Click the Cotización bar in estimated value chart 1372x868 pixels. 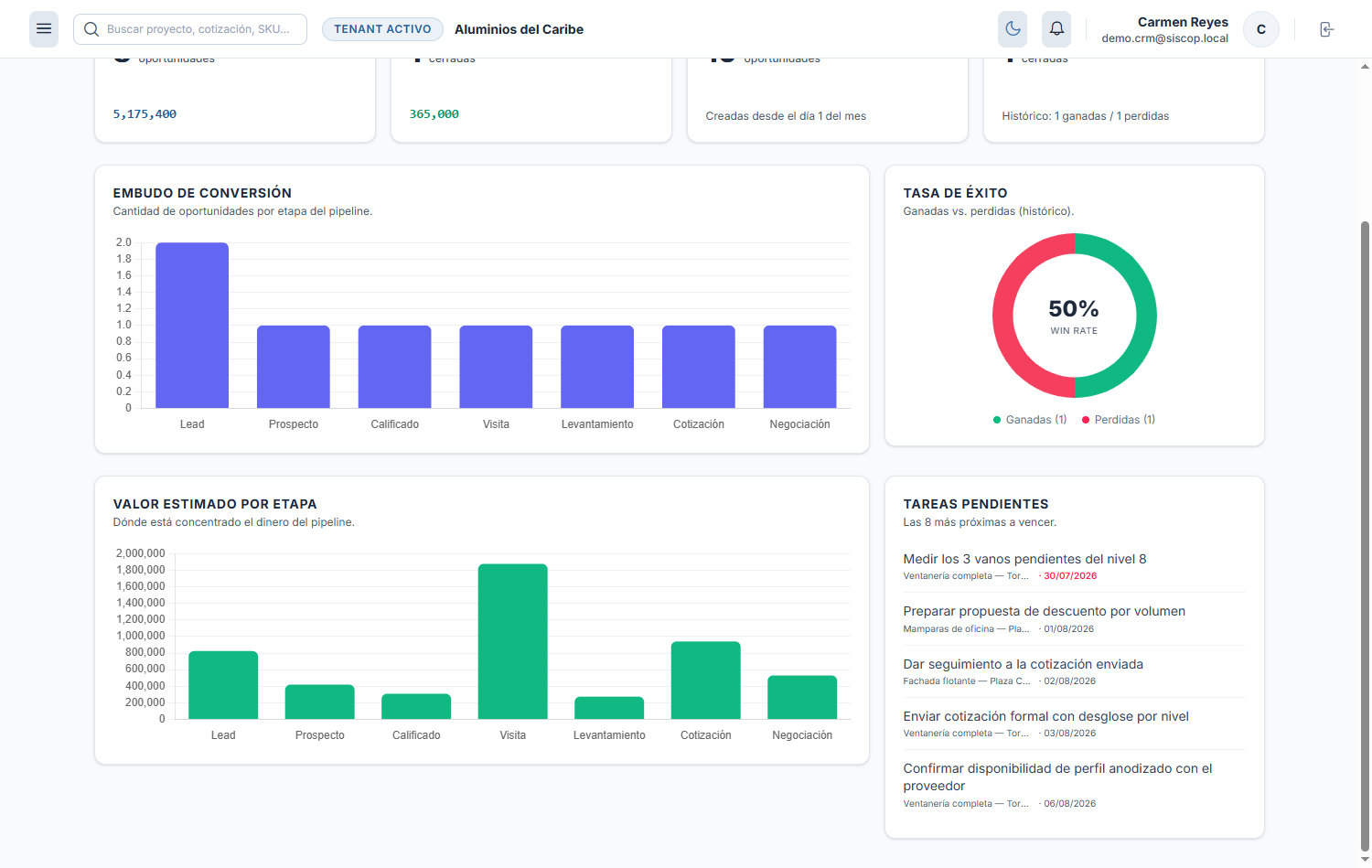pos(706,680)
